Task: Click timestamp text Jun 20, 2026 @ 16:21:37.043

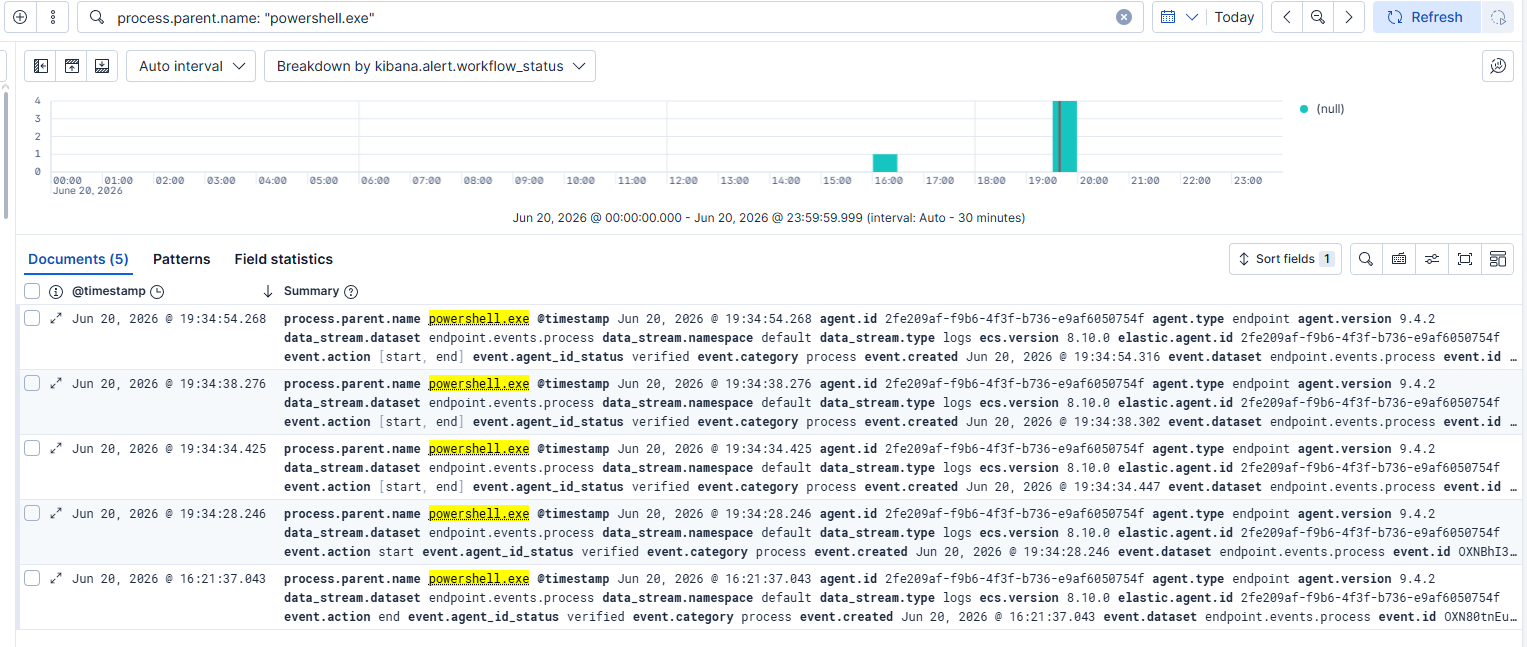Action: (x=169, y=579)
